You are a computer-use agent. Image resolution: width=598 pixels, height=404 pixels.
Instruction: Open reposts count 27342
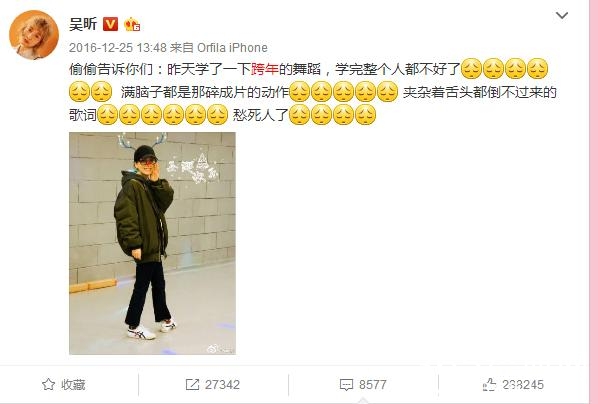pos(222,385)
